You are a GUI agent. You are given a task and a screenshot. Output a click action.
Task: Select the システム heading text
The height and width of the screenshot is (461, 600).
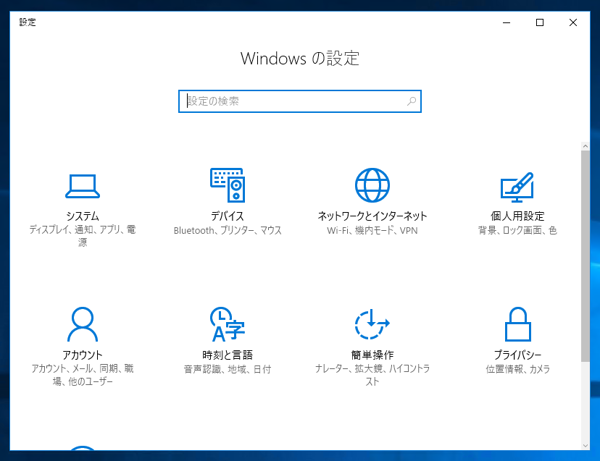point(82,216)
